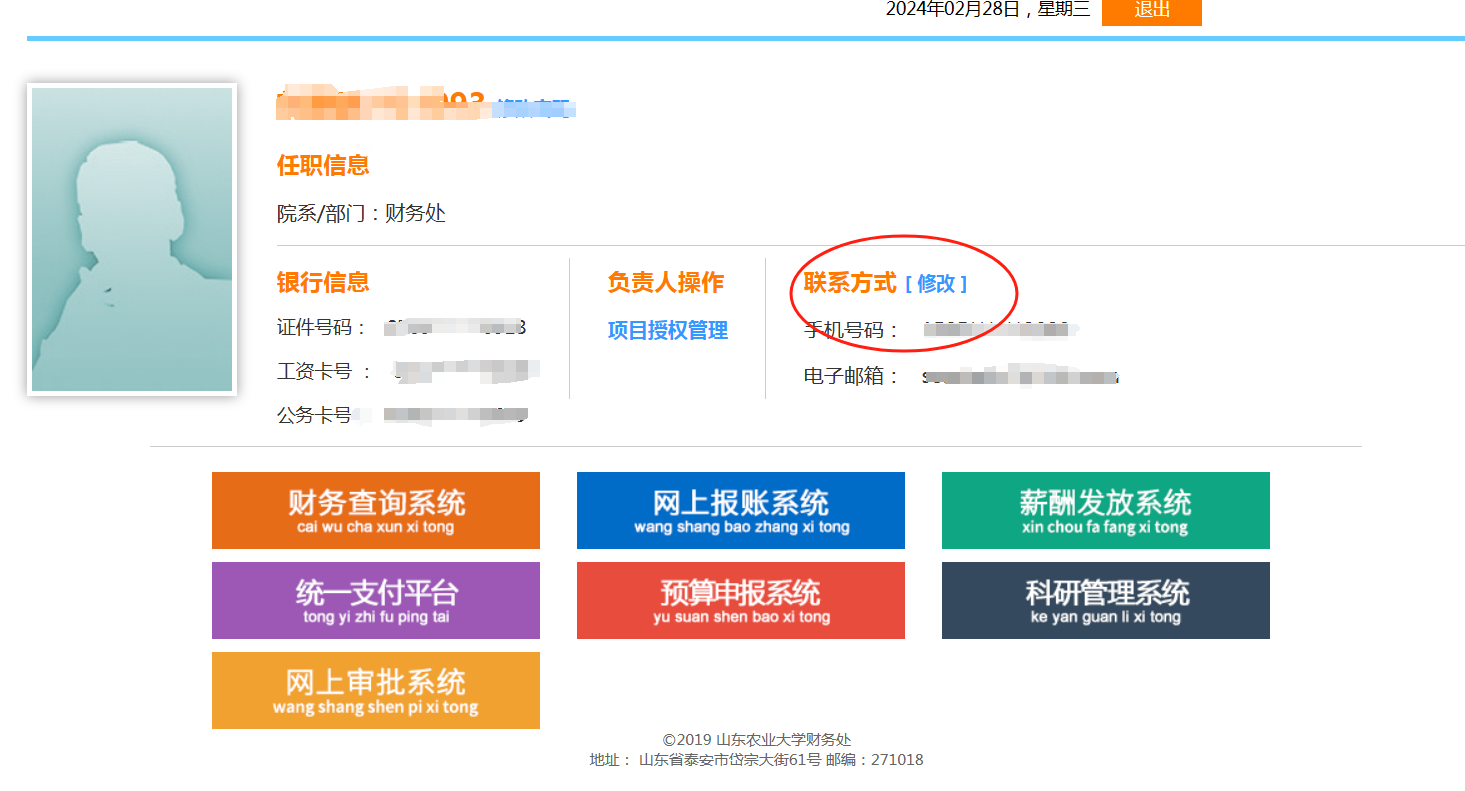Open the 项目授权管理 link
The image size is (1465, 791).
point(667,330)
